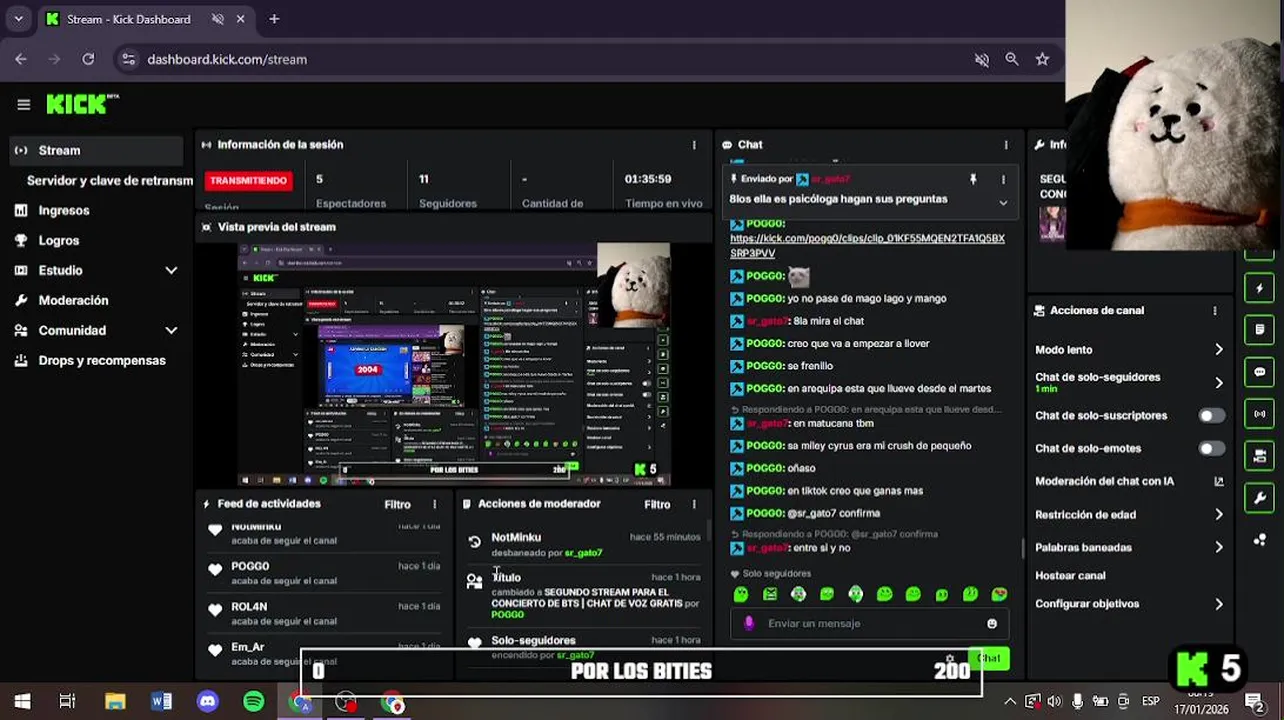Expand the Comunidad sidebar section

tap(171, 330)
